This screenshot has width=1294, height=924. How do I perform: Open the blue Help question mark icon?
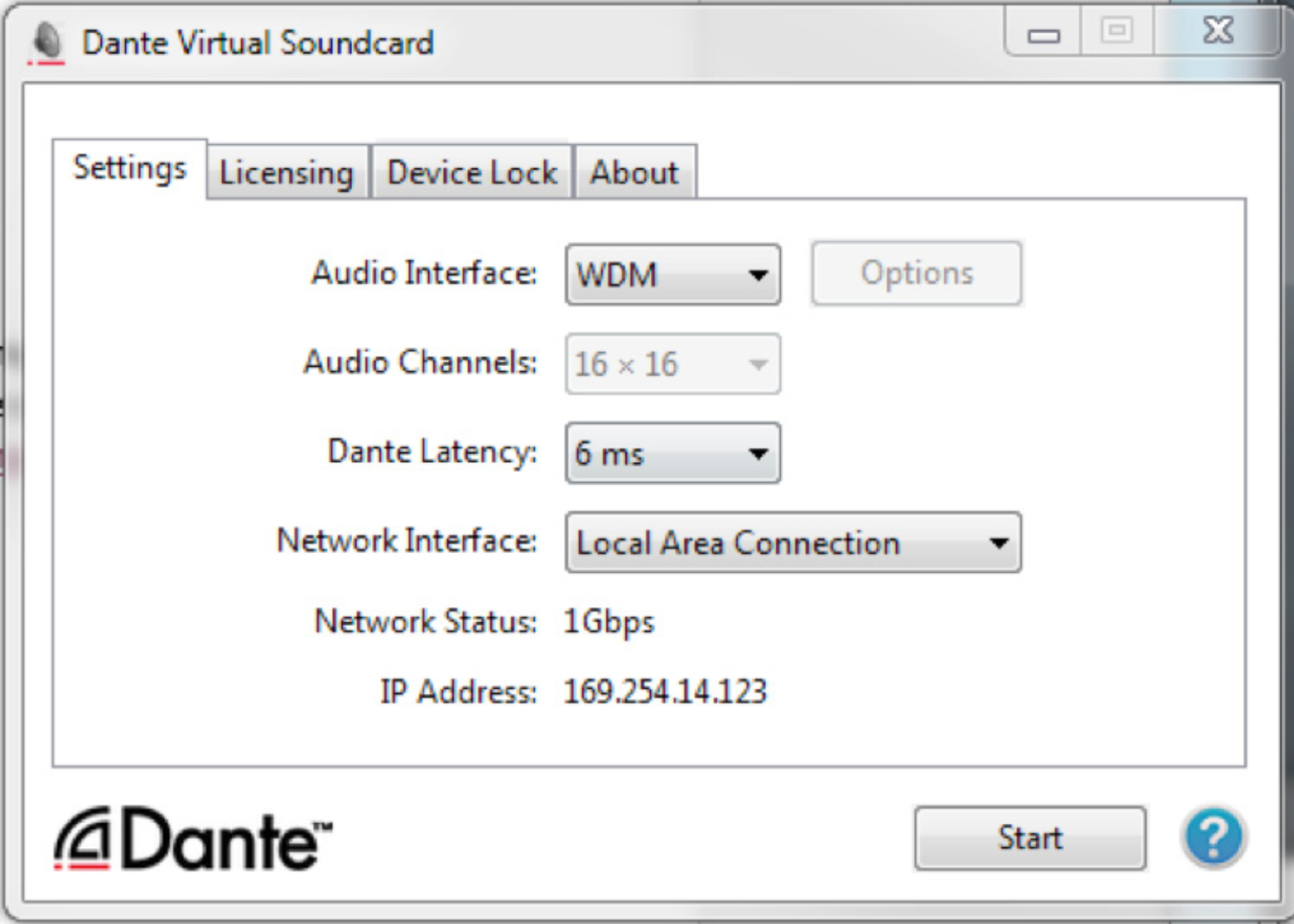[x=1214, y=836]
